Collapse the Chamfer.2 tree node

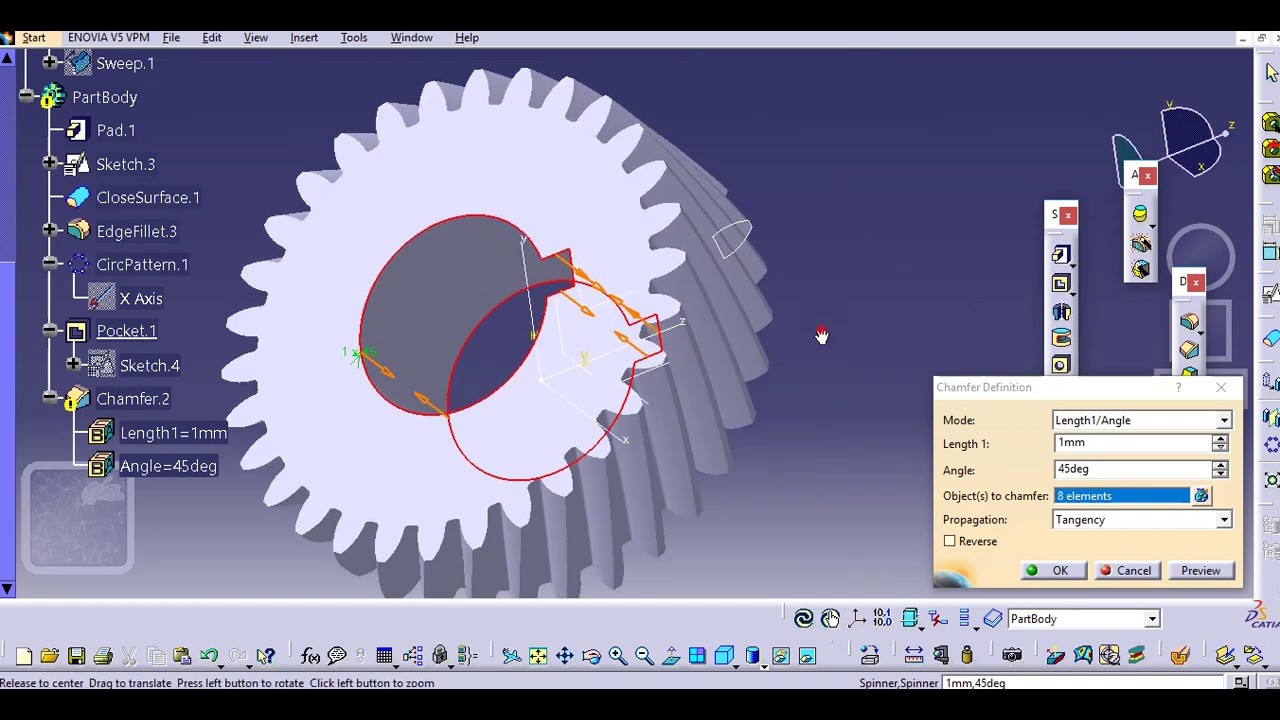click(x=50, y=398)
